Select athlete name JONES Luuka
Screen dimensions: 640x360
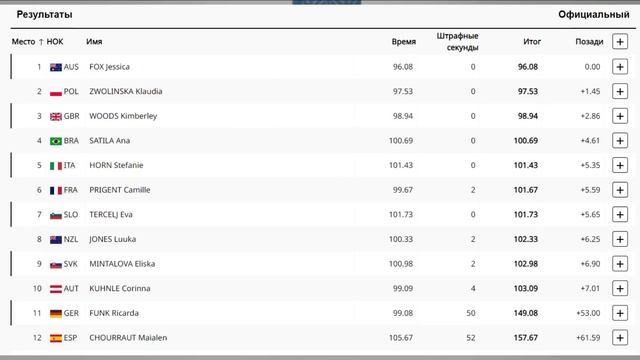[x=113, y=239]
